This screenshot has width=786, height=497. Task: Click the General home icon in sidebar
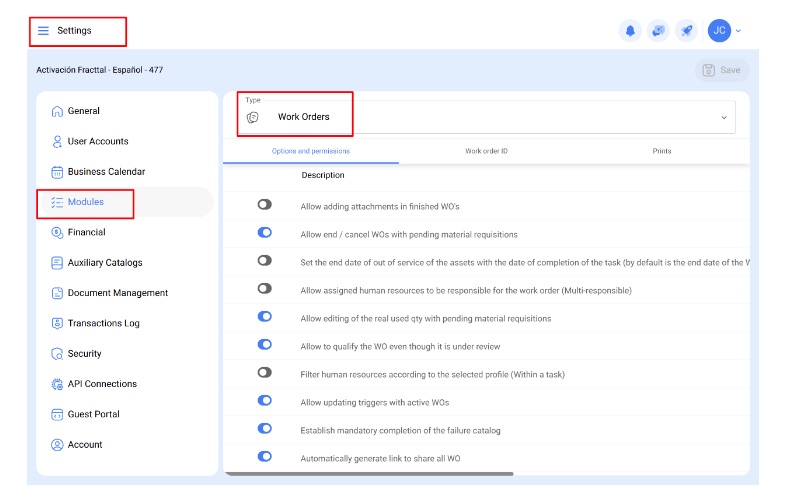tap(57, 111)
